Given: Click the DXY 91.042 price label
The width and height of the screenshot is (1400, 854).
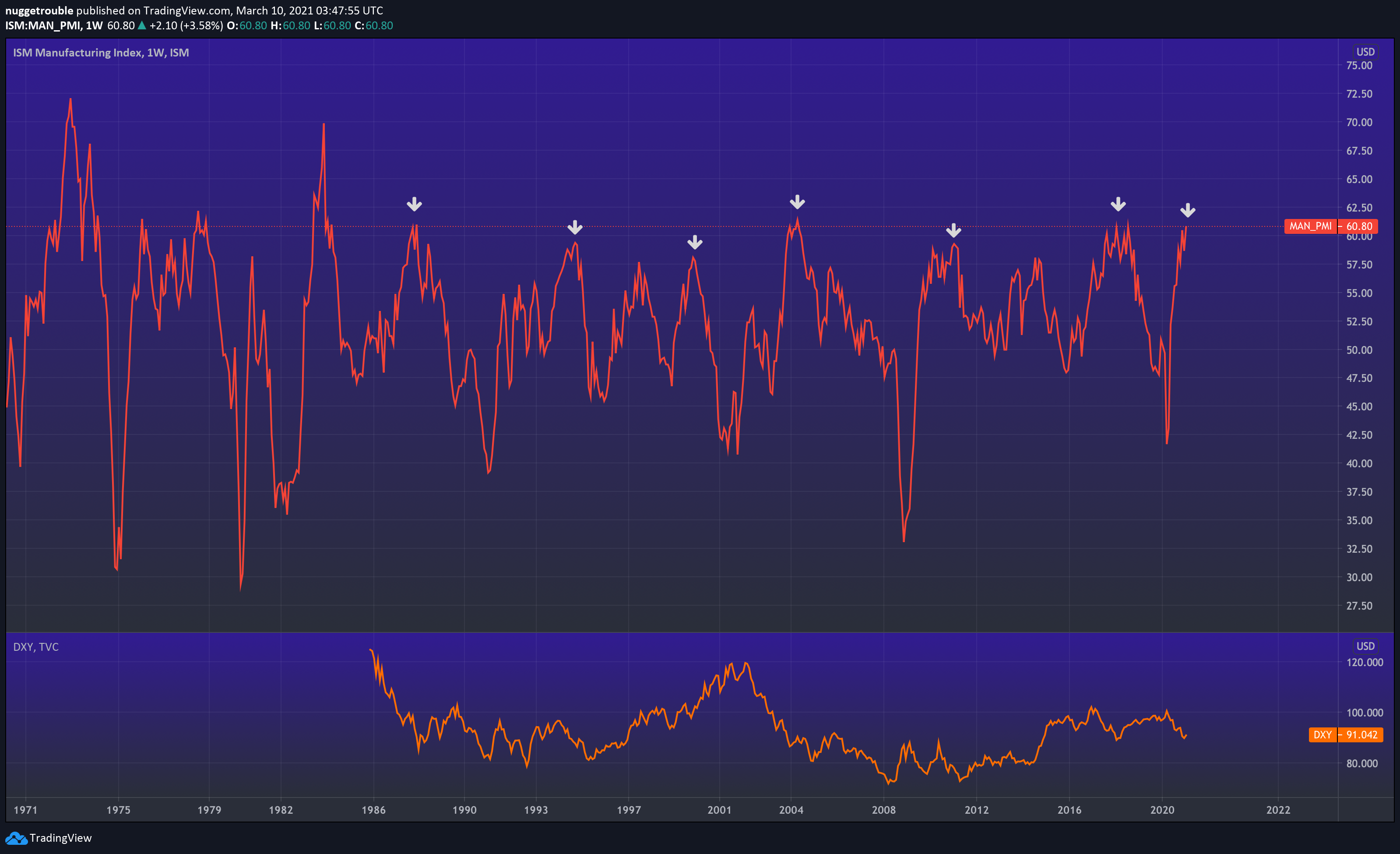Looking at the screenshot, I should click(x=1345, y=734).
